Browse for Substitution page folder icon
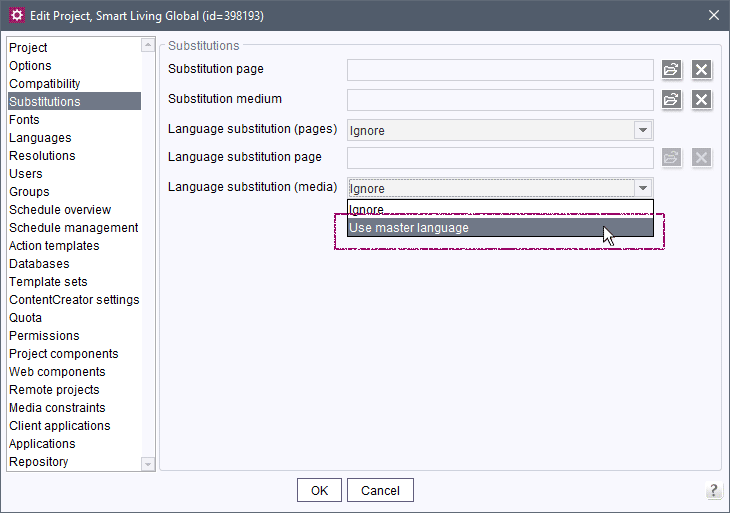 [671, 70]
